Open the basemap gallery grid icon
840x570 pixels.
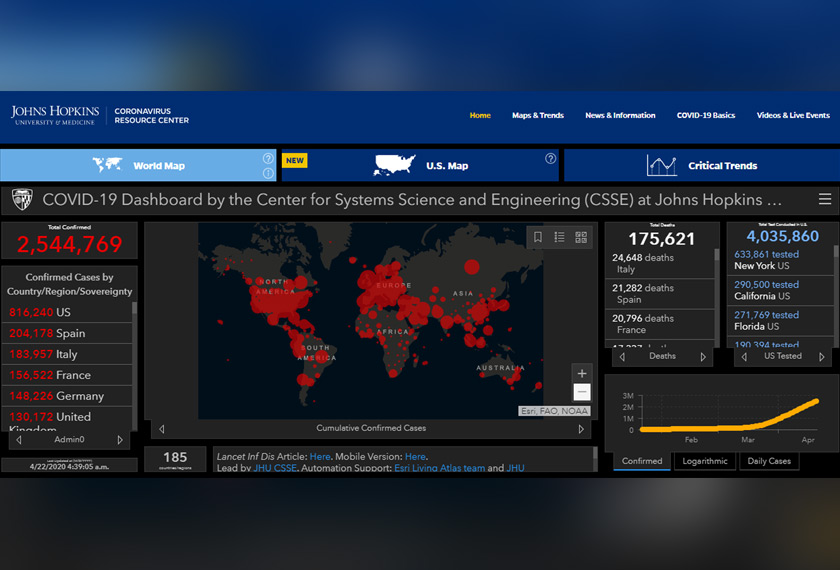pyautogui.click(x=581, y=237)
